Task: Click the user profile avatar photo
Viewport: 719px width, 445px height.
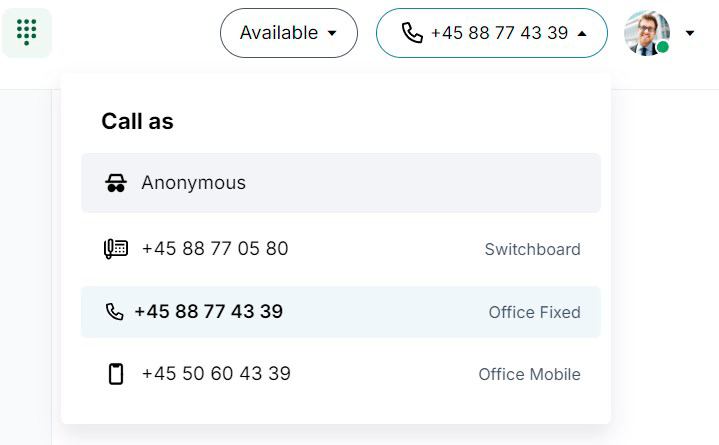Action: pos(647,33)
